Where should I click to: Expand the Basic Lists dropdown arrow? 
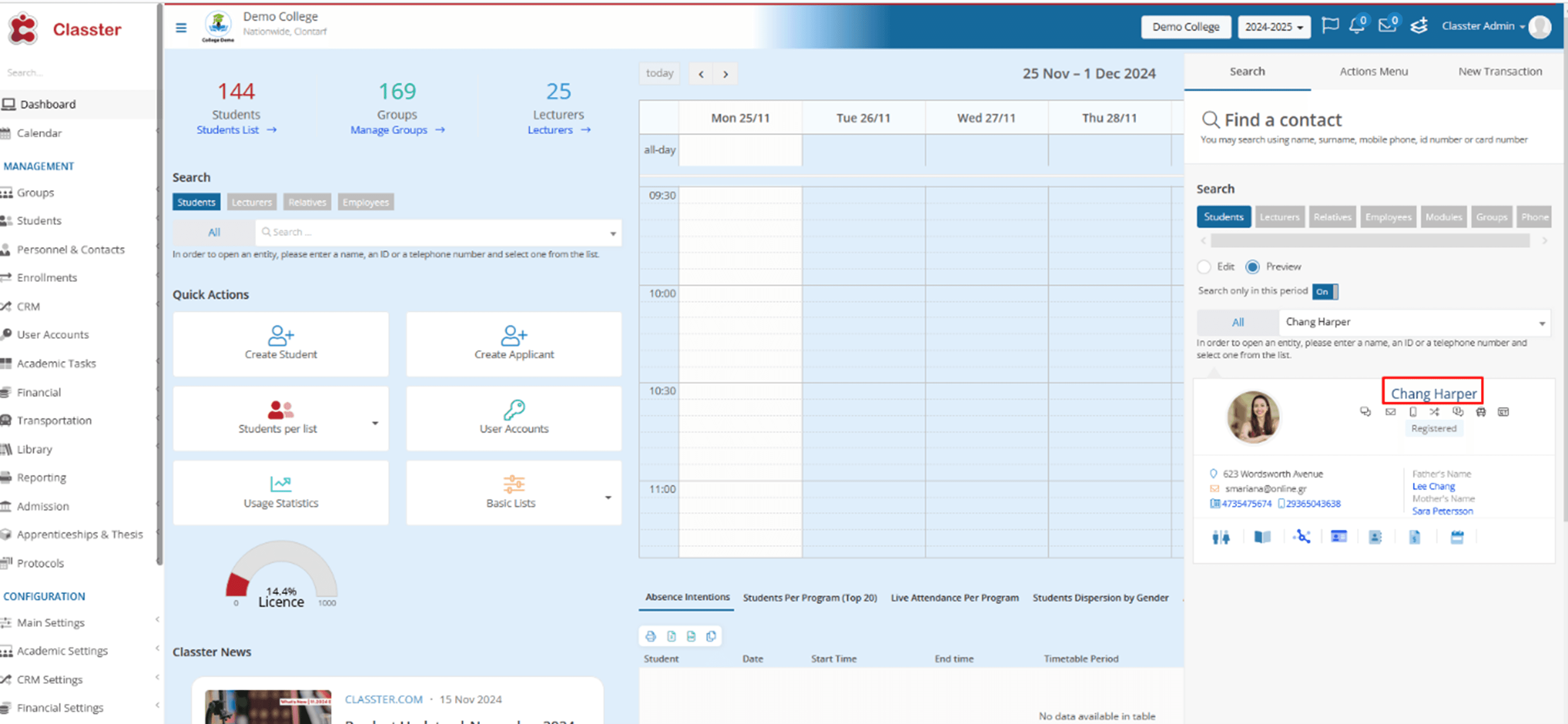[x=607, y=497]
